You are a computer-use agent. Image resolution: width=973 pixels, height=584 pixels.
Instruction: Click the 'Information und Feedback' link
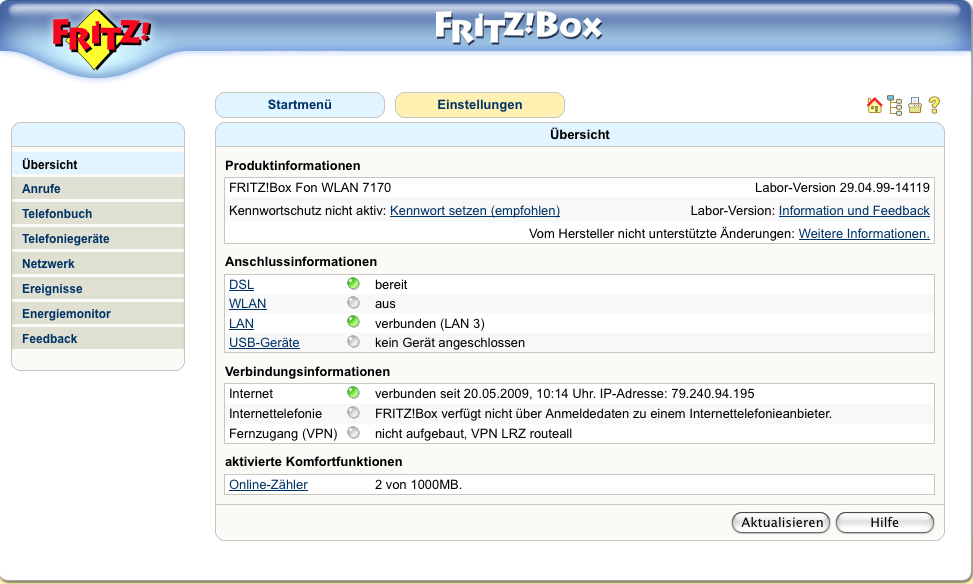pyautogui.click(x=854, y=211)
